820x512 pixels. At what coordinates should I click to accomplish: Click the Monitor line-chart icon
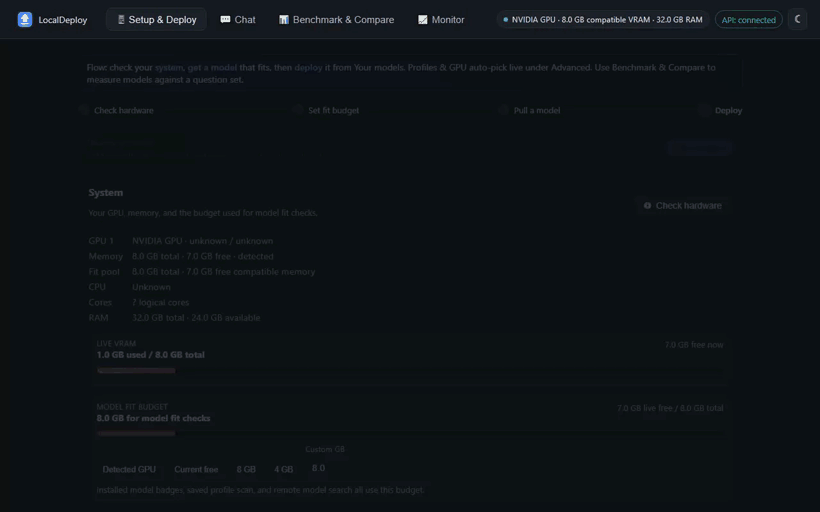pyautogui.click(x=423, y=19)
